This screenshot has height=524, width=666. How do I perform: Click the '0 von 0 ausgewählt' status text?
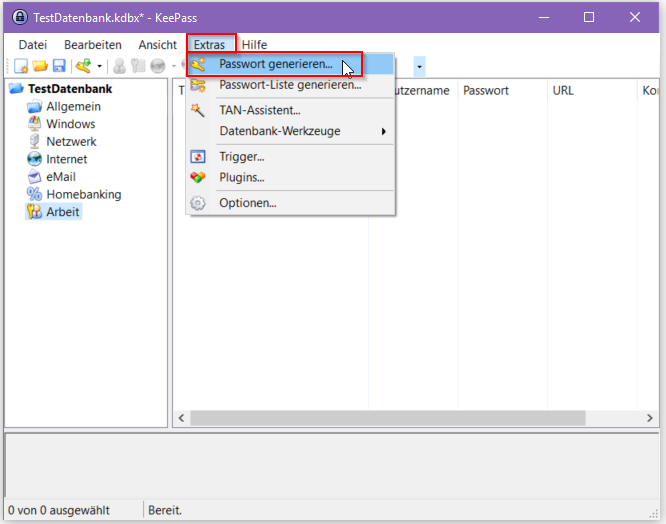[x=59, y=510]
